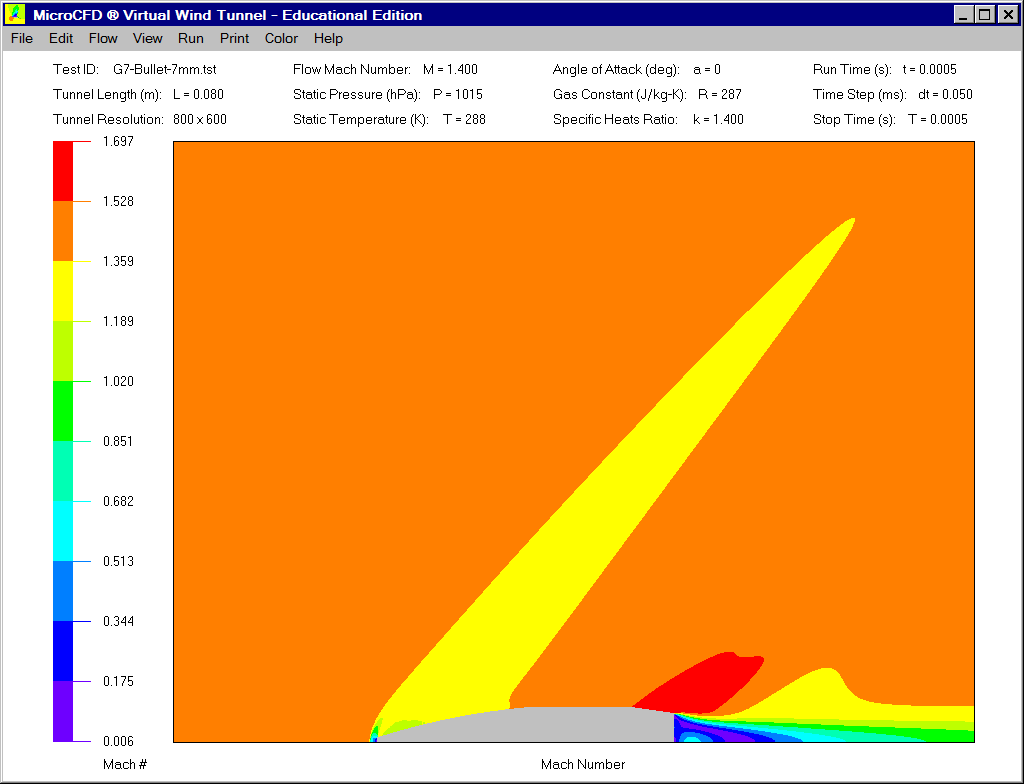Open the Edit menu

click(x=61, y=39)
